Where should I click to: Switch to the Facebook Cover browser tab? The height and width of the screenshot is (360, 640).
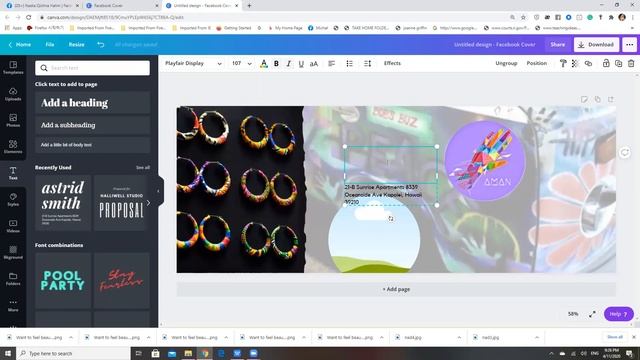[x=121, y=6]
